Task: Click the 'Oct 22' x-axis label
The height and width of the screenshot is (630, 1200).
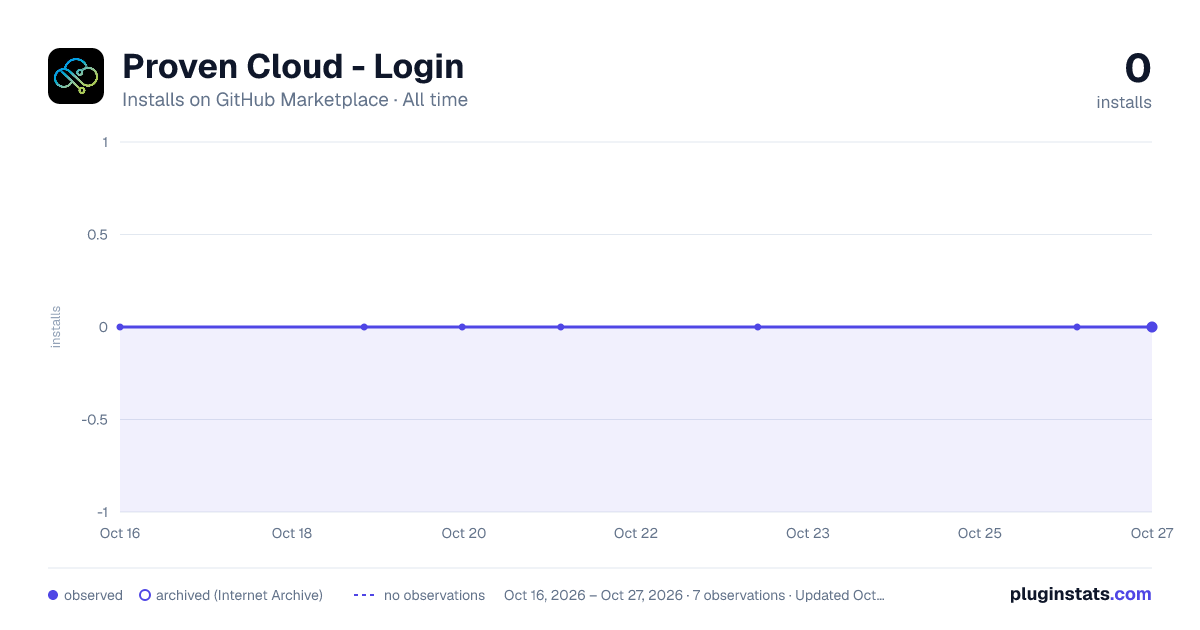Action: (636, 533)
